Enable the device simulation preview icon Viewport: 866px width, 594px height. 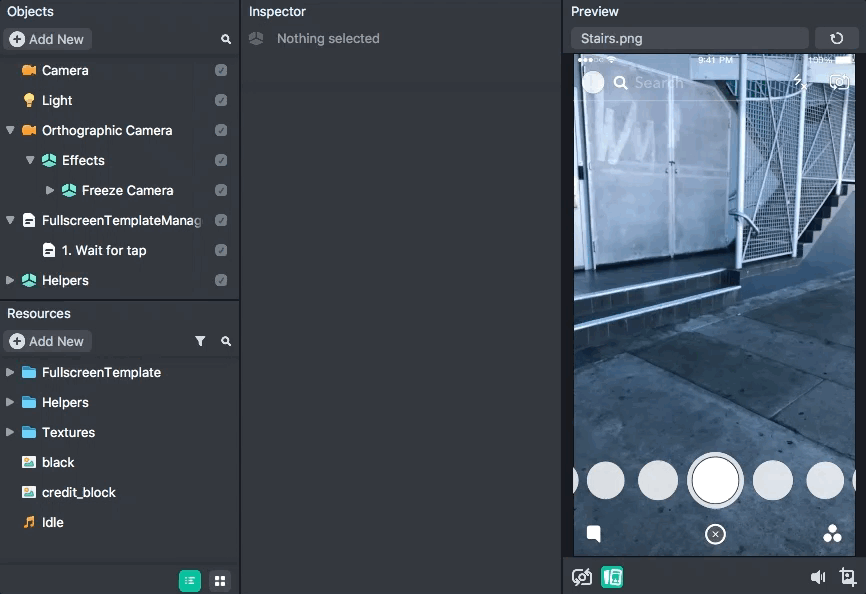[612, 577]
